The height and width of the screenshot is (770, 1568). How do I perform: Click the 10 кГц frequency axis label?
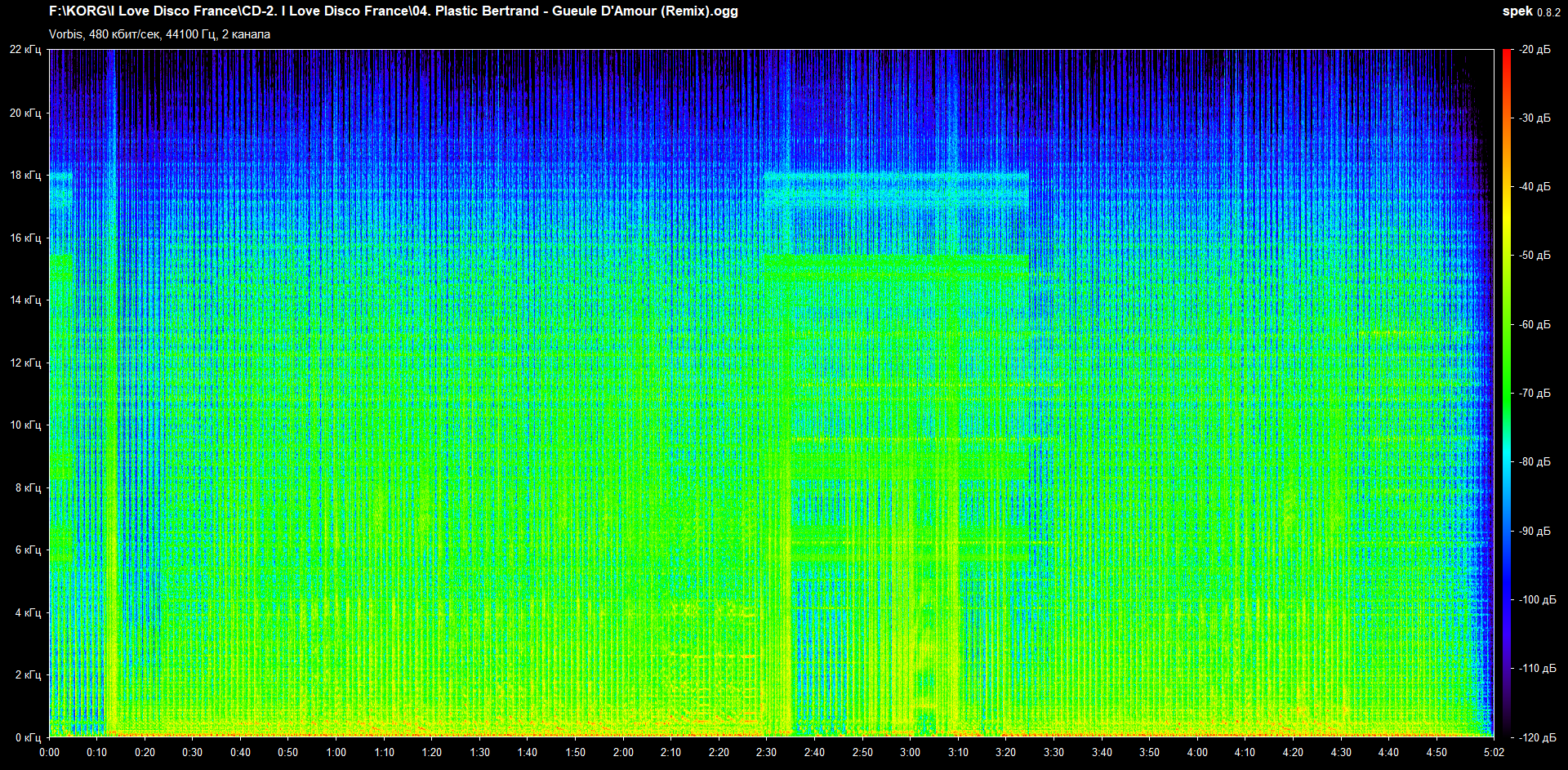point(24,425)
